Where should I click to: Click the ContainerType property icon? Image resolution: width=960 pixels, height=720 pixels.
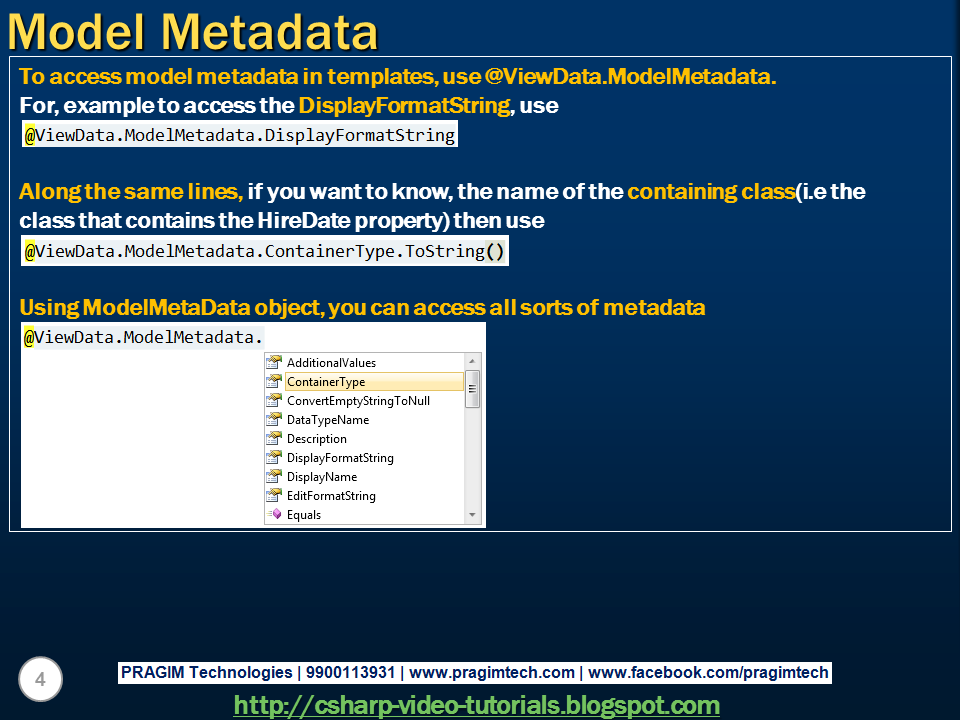[x=274, y=381]
